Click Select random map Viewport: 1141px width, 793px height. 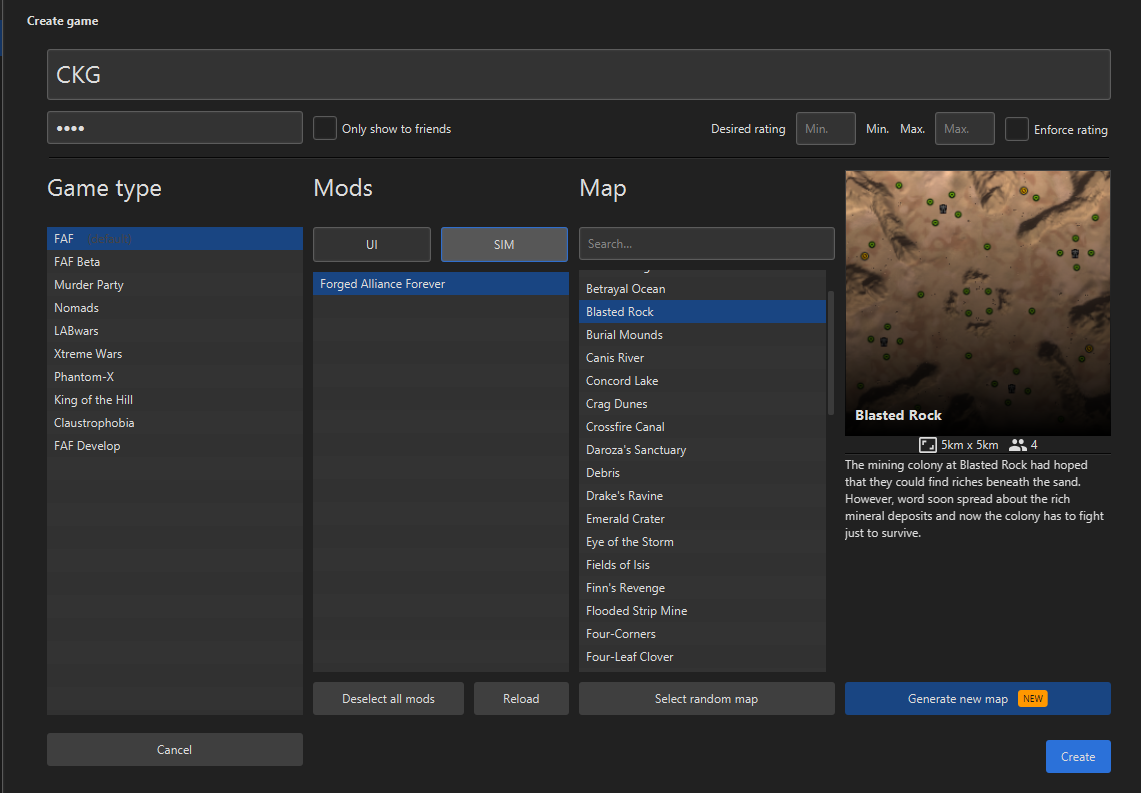(707, 698)
